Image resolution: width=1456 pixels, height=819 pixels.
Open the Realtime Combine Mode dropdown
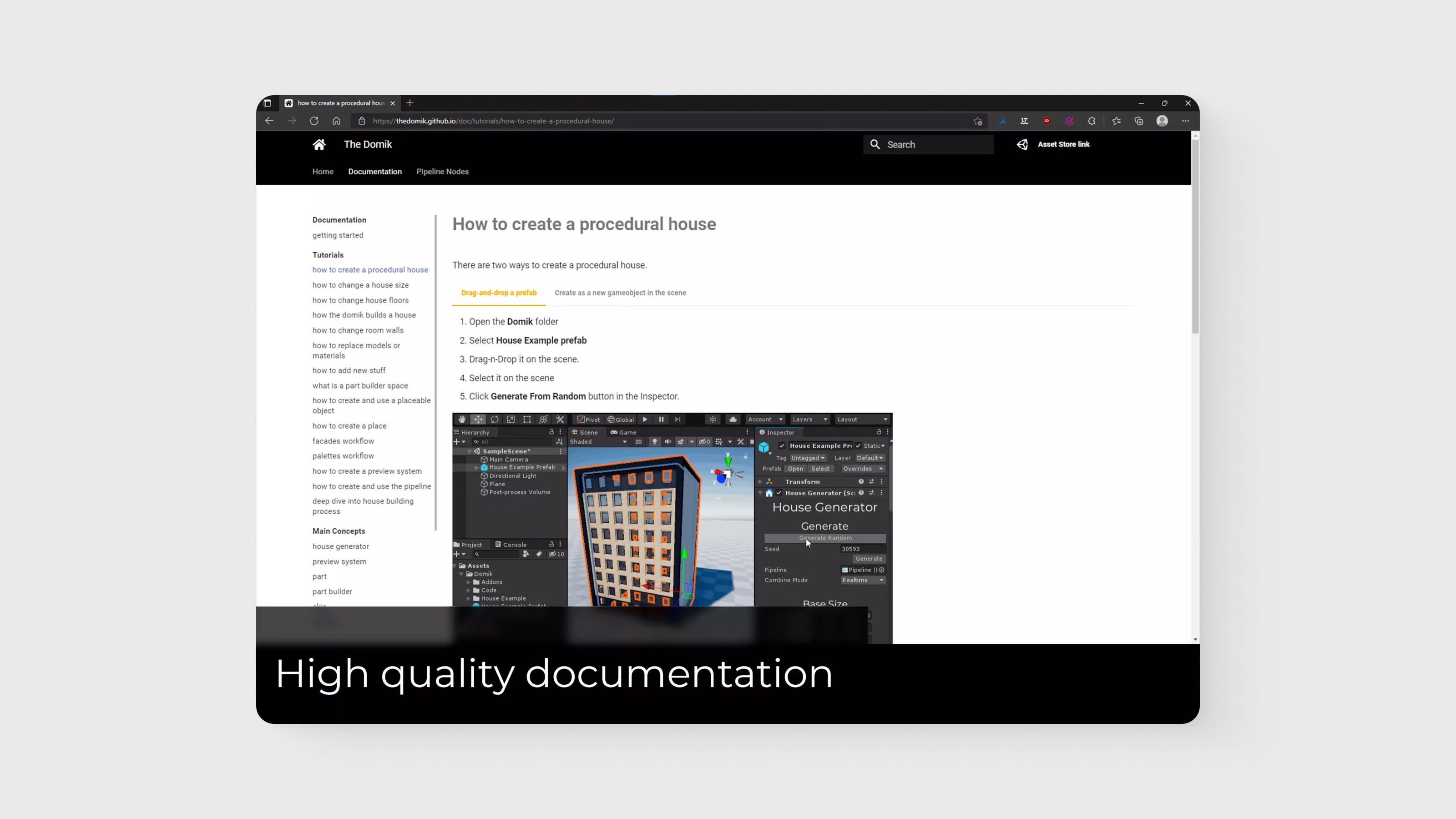click(863, 581)
